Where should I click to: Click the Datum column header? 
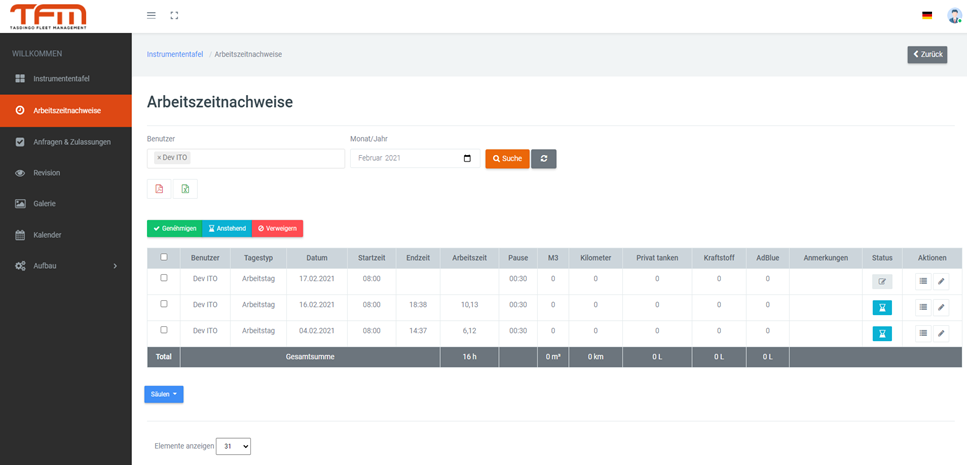tap(317, 258)
